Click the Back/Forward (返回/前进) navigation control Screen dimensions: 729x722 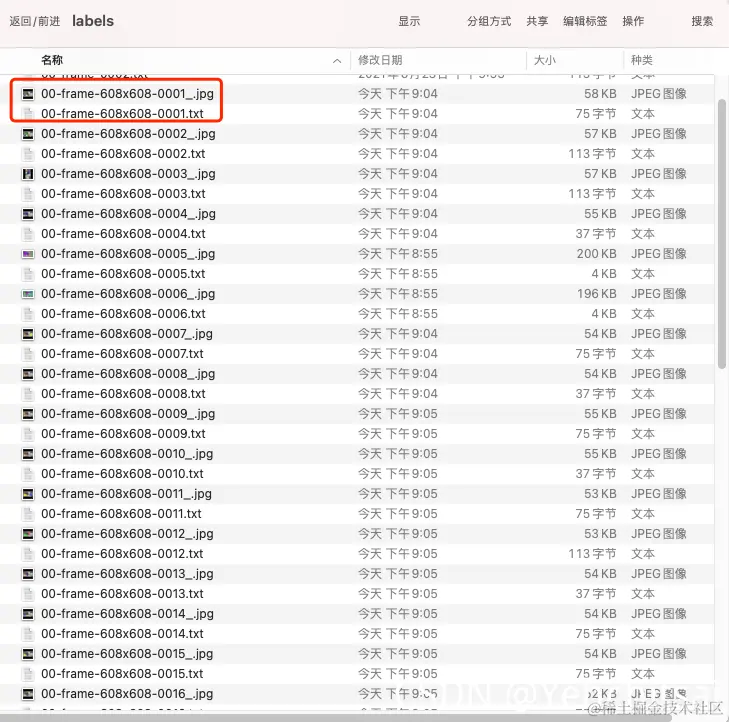click(35, 21)
